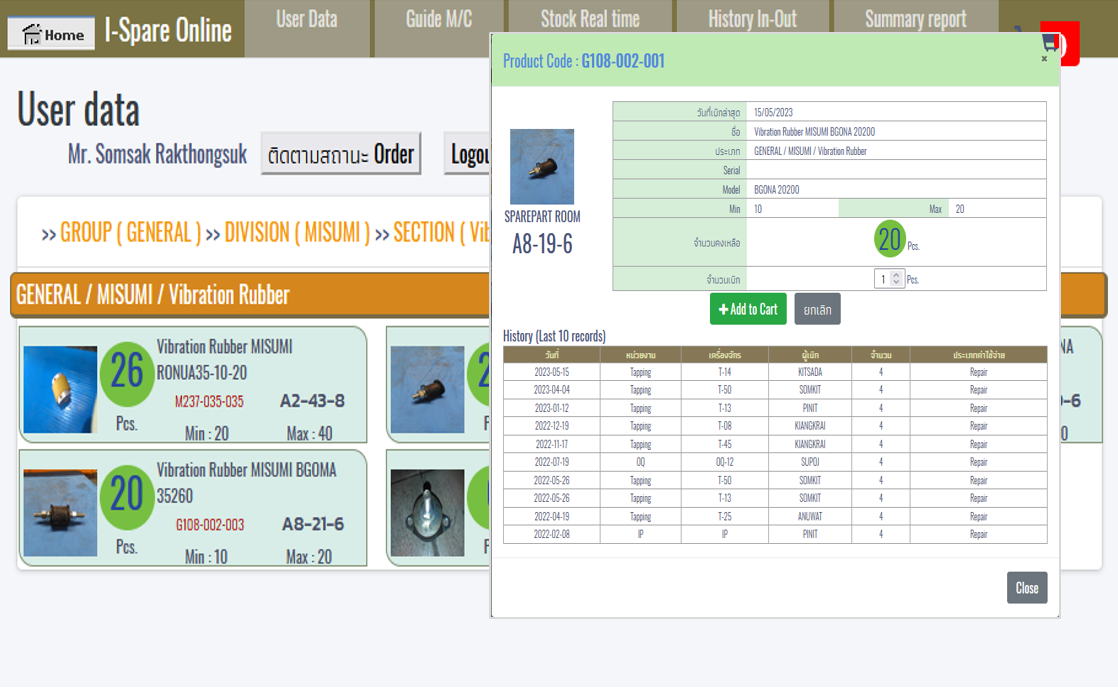
Task: Open the shopping cart icon
Action: click(1049, 43)
